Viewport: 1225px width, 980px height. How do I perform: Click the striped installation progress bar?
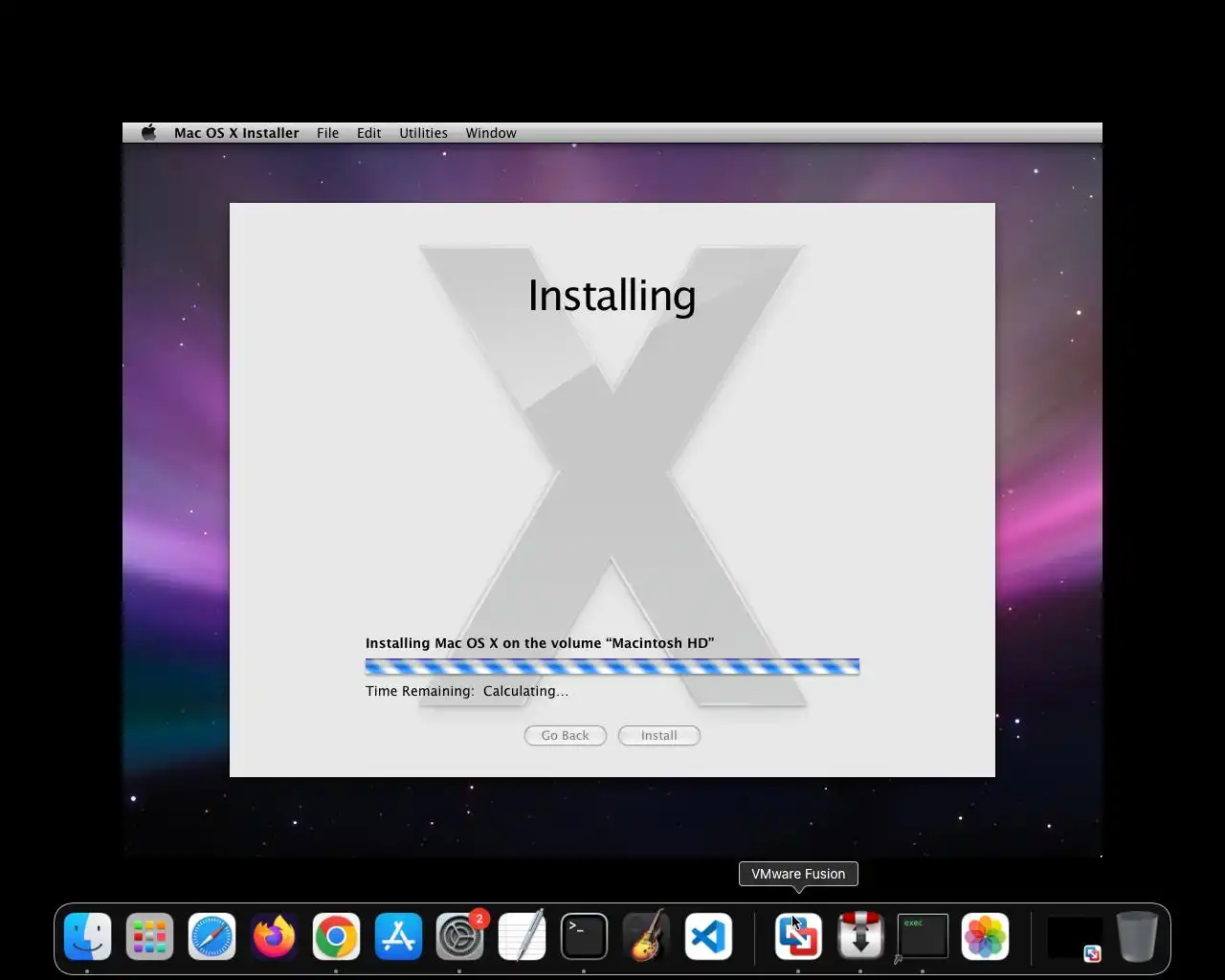[x=612, y=667]
